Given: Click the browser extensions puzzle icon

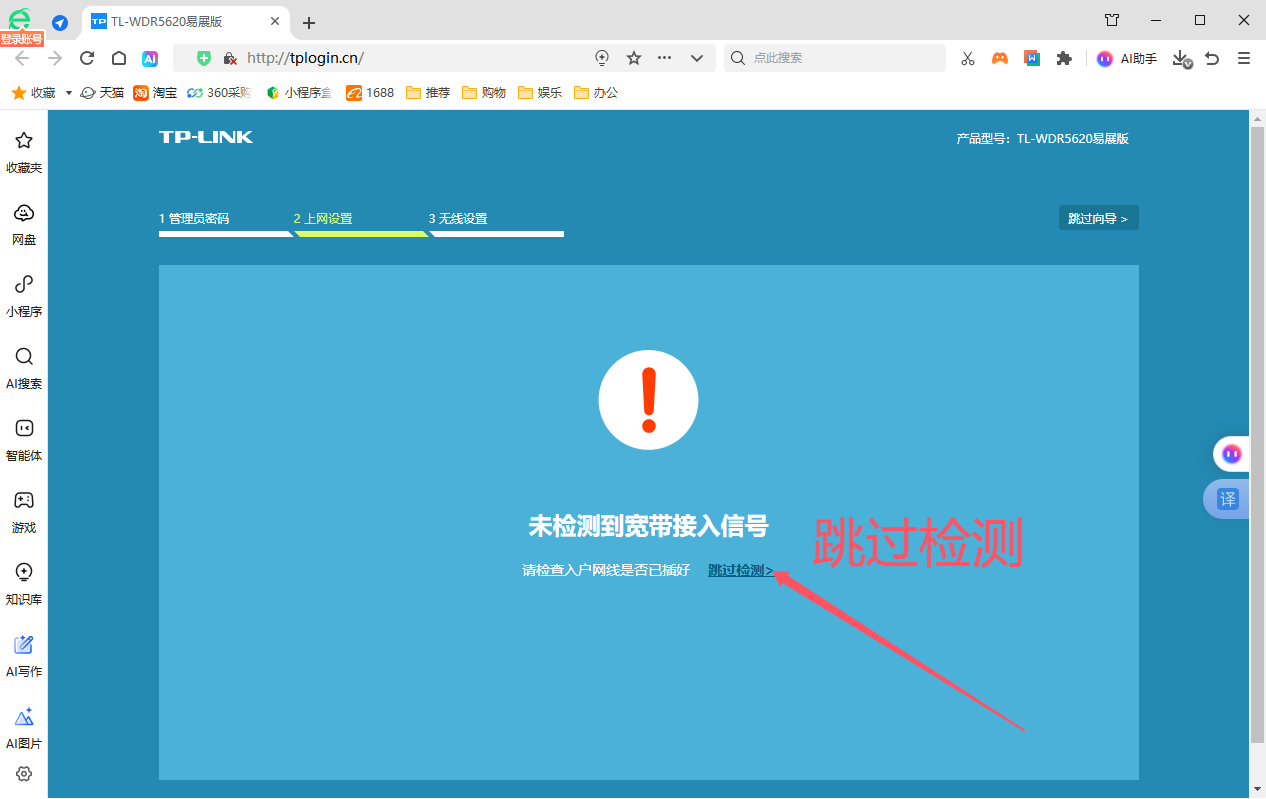Looking at the screenshot, I should [x=1064, y=58].
